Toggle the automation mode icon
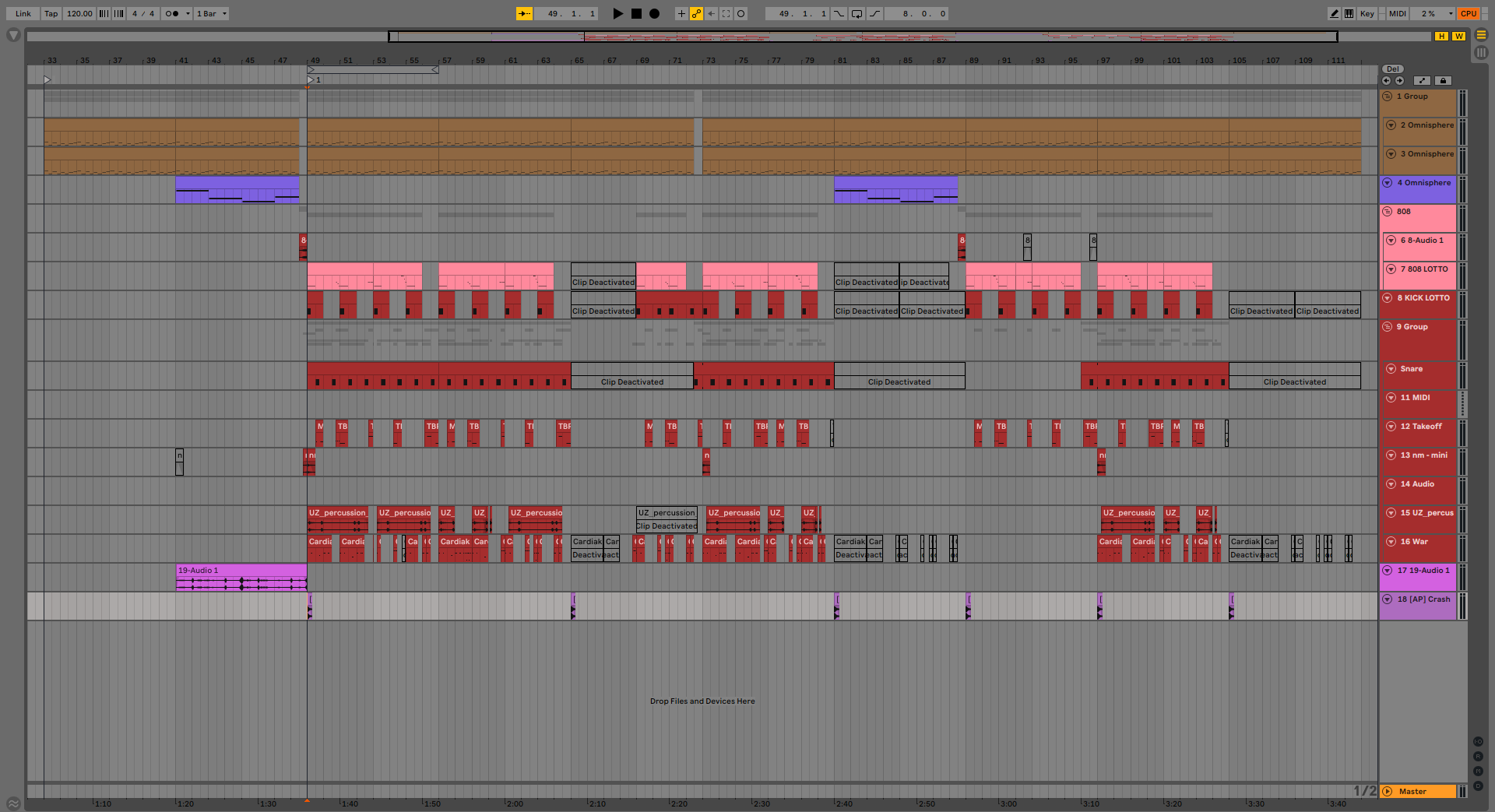This screenshot has height=812, width=1495. point(1423,80)
